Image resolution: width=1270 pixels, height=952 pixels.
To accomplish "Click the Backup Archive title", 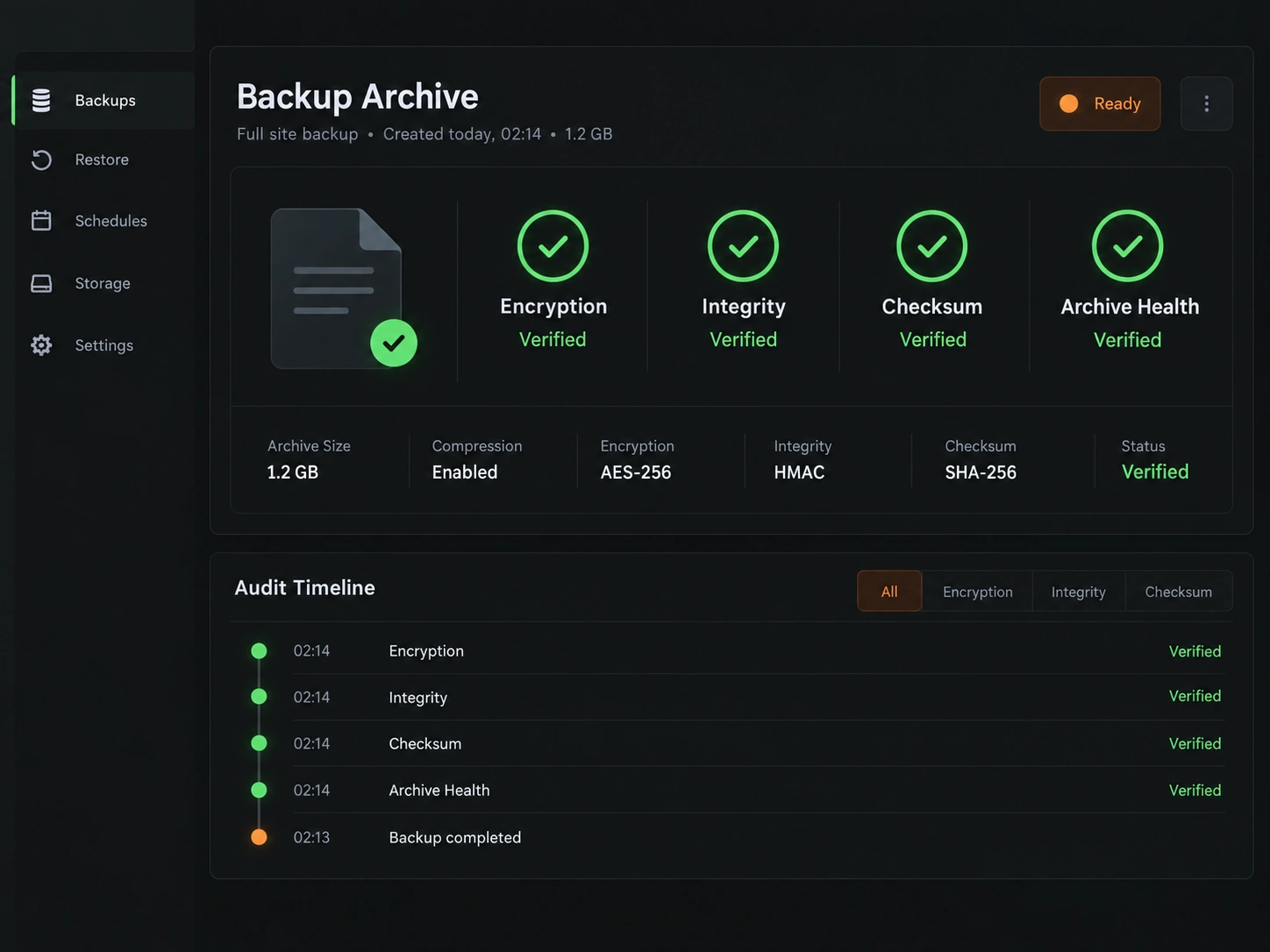I will (358, 96).
